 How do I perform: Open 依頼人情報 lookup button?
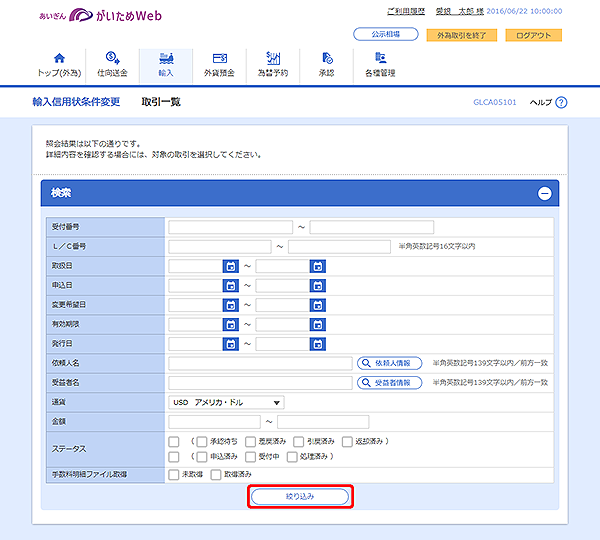pyautogui.click(x=390, y=363)
